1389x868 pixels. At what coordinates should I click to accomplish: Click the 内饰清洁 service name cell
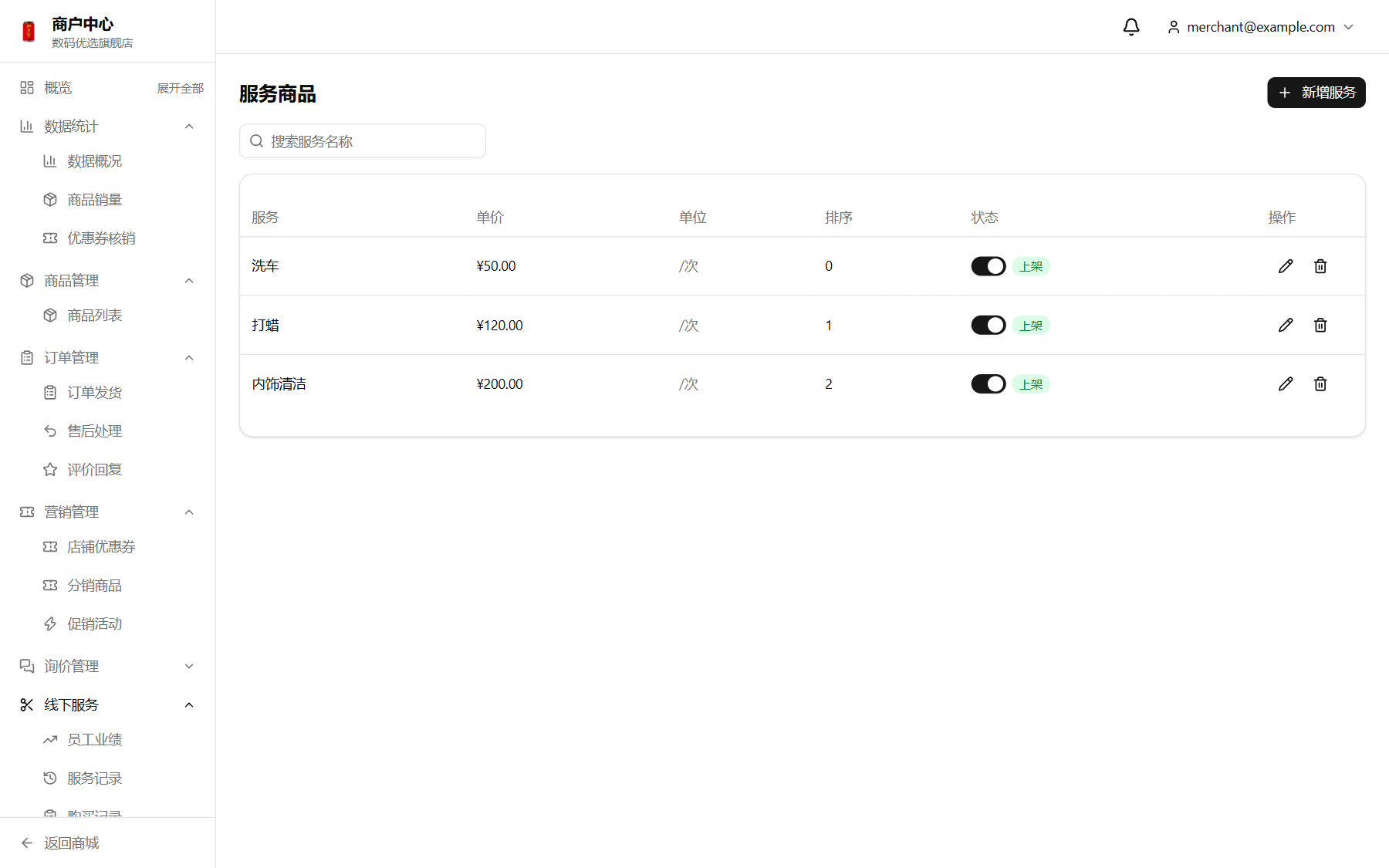point(279,383)
